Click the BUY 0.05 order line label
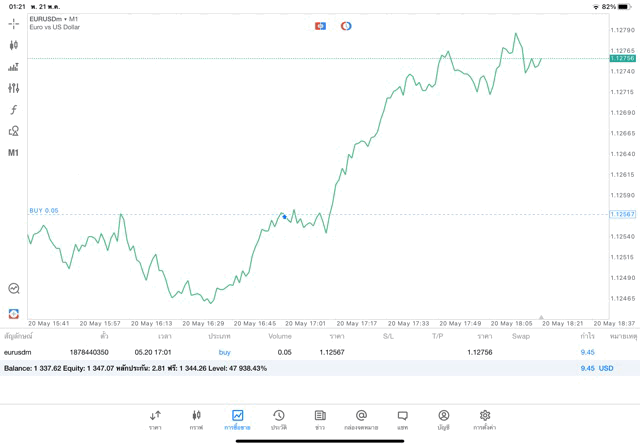Viewport: 640px width, 447px height. tap(44, 211)
